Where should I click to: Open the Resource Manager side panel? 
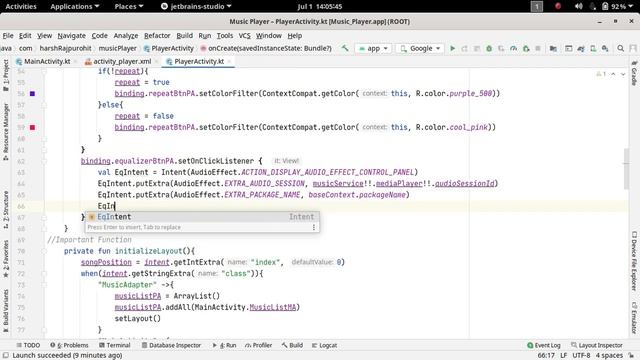point(6,132)
